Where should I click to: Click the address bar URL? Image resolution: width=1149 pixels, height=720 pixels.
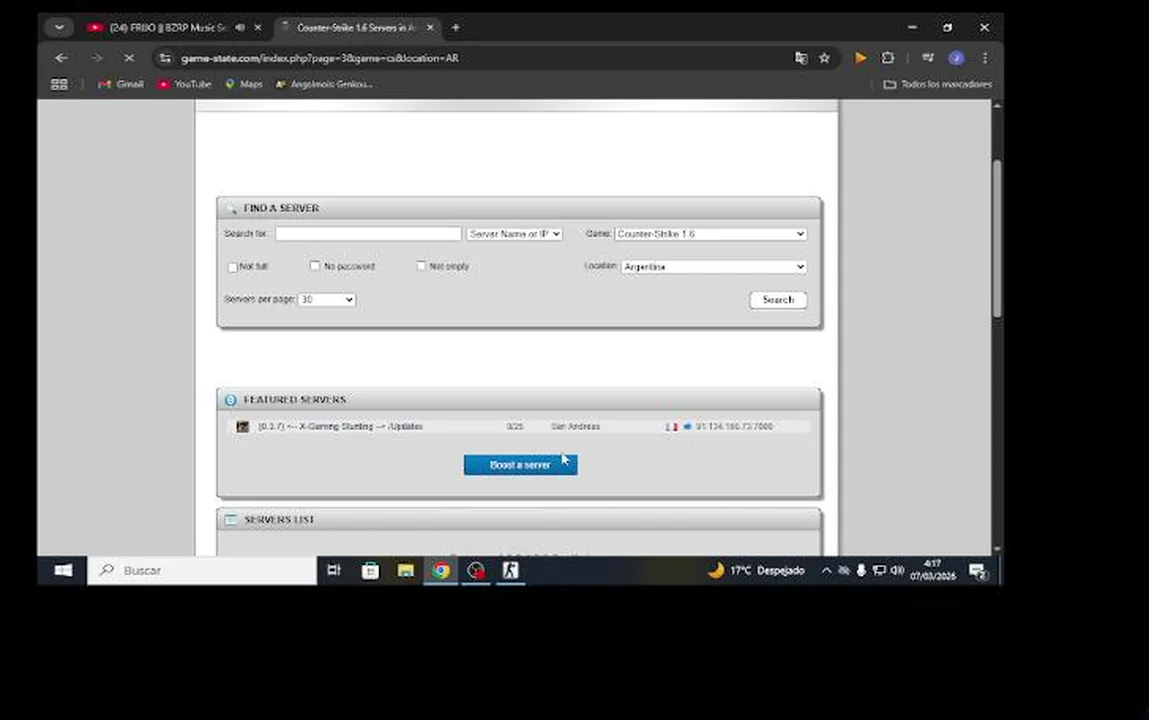point(319,58)
